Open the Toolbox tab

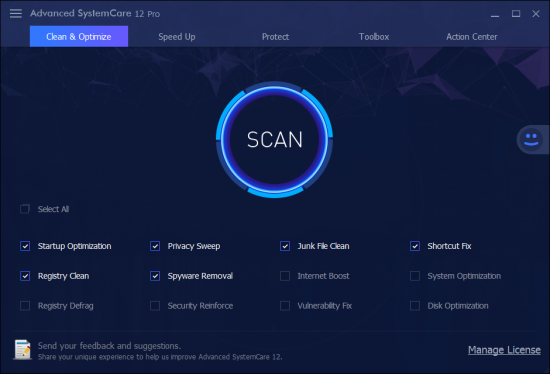pyautogui.click(x=374, y=36)
